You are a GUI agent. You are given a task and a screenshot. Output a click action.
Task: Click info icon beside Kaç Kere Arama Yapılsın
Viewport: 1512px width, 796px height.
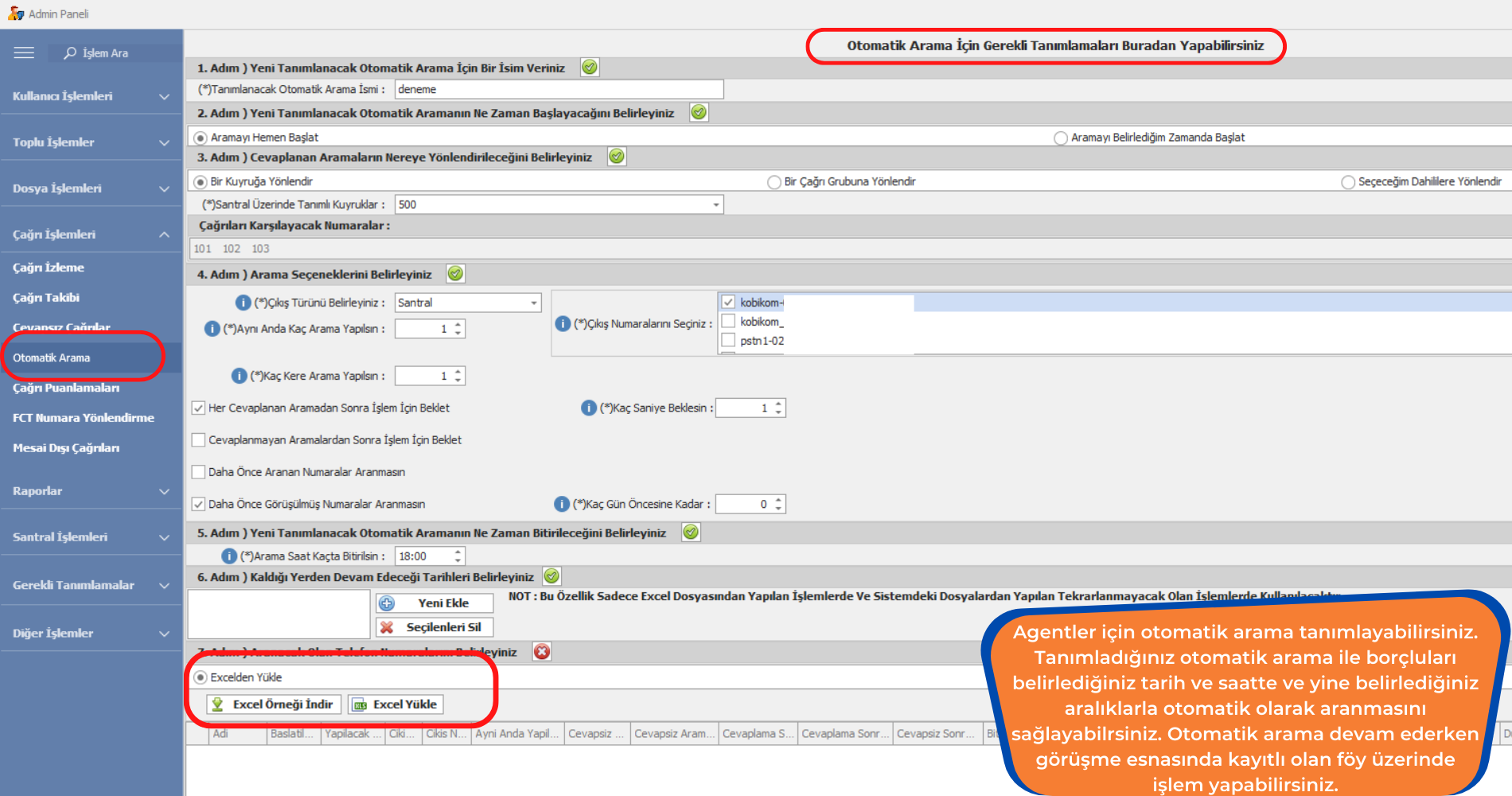coord(239,376)
